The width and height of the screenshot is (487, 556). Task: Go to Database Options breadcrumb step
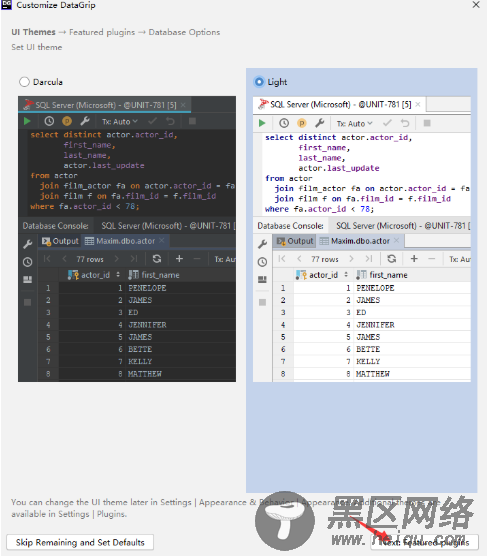184,32
